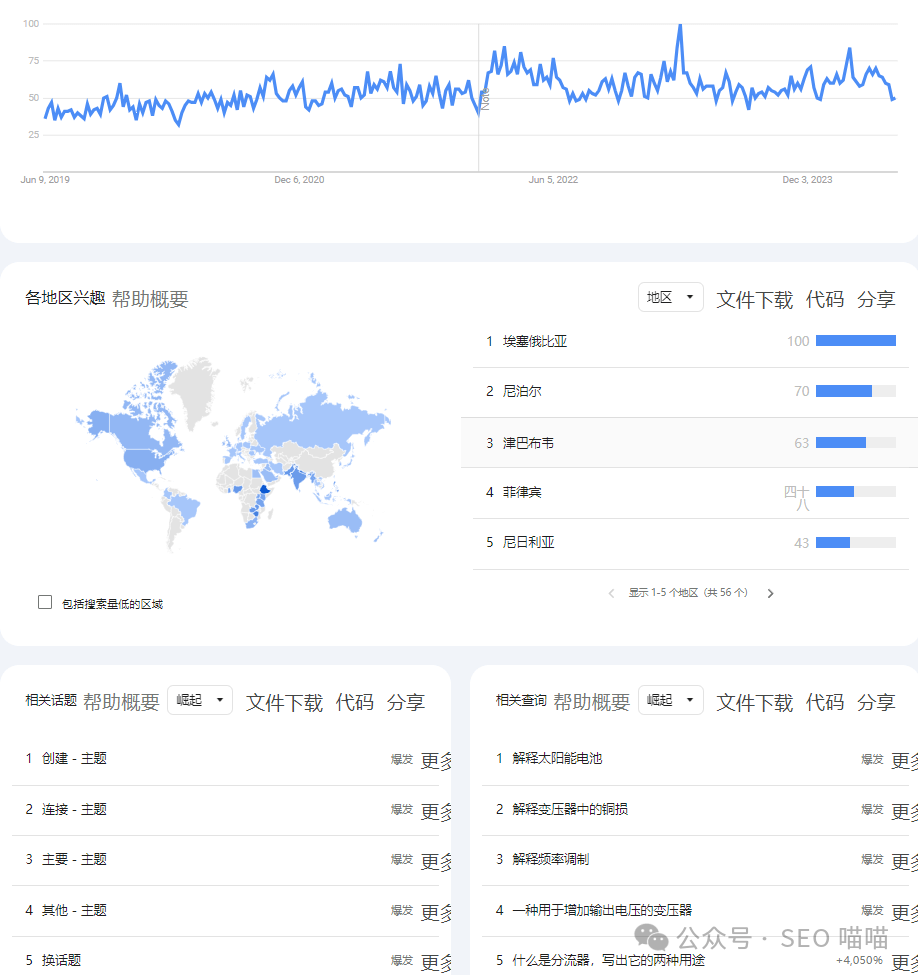The image size is (918, 975).
Task: Download file for 相关查询 section
Action: [x=754, y=703]
